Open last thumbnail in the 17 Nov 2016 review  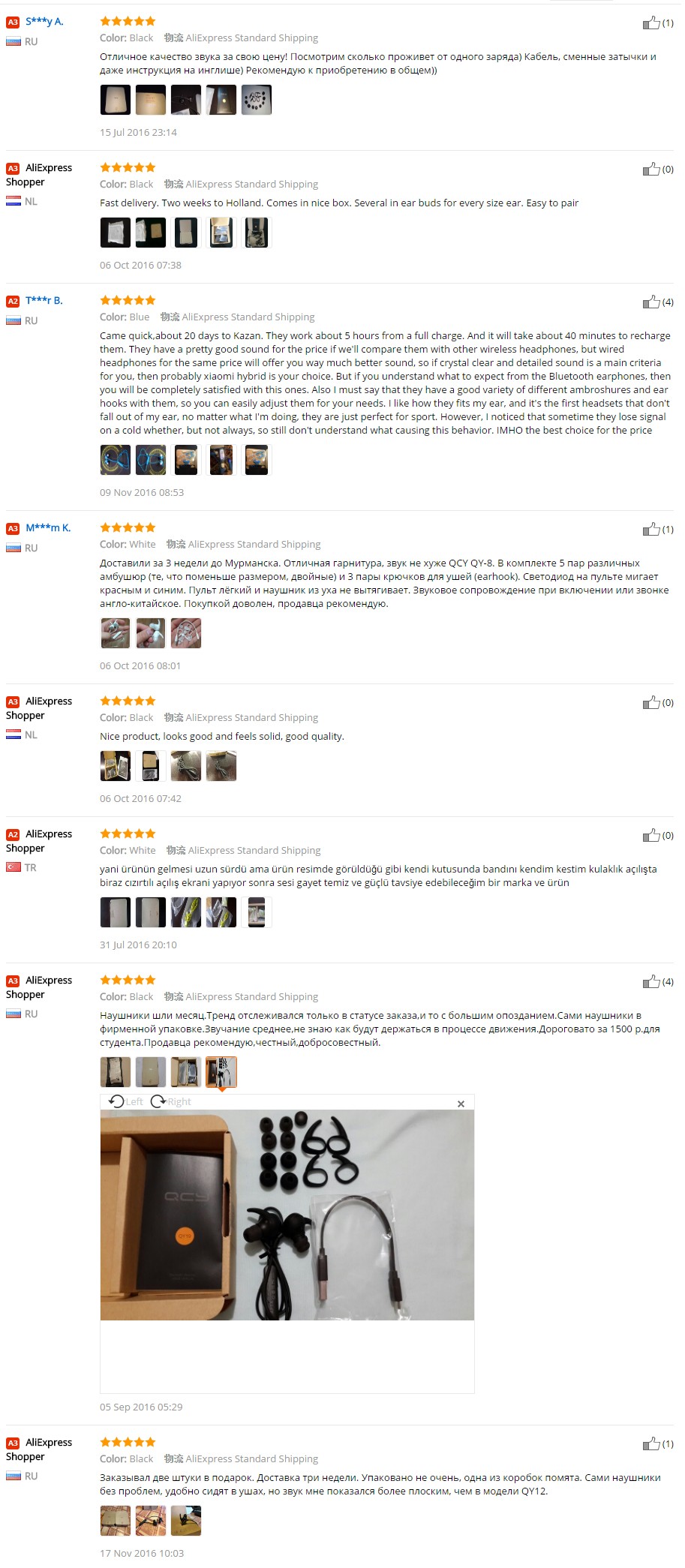coord(186,1521)
